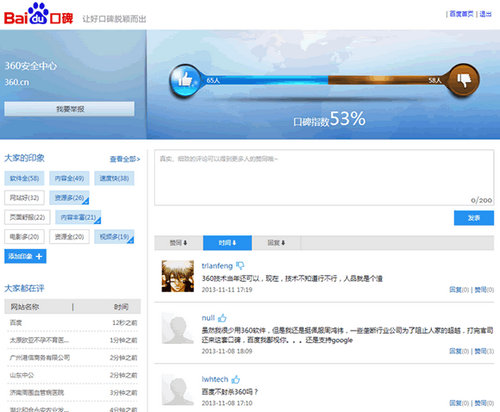Image resolution: width=500 pixels, height=412 pixels.
Task: Toggle the 电影多(20) impression tag
Action: click(24, 237)
